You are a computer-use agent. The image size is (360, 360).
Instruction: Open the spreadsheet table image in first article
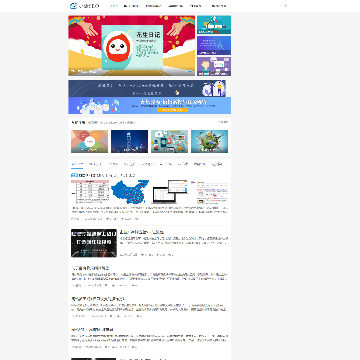90,192
